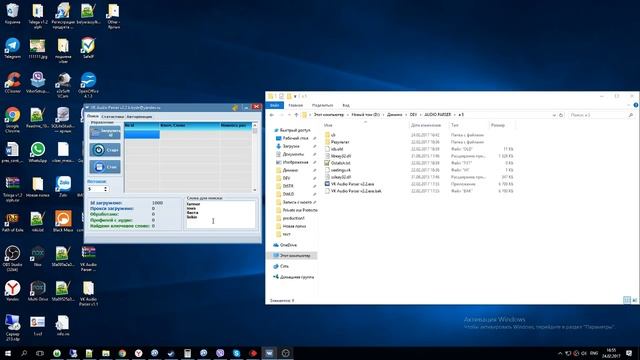
Task: Open the Главная ribbon tab in File Explorer
Action: pyautogui.click(x=296, y=105)
